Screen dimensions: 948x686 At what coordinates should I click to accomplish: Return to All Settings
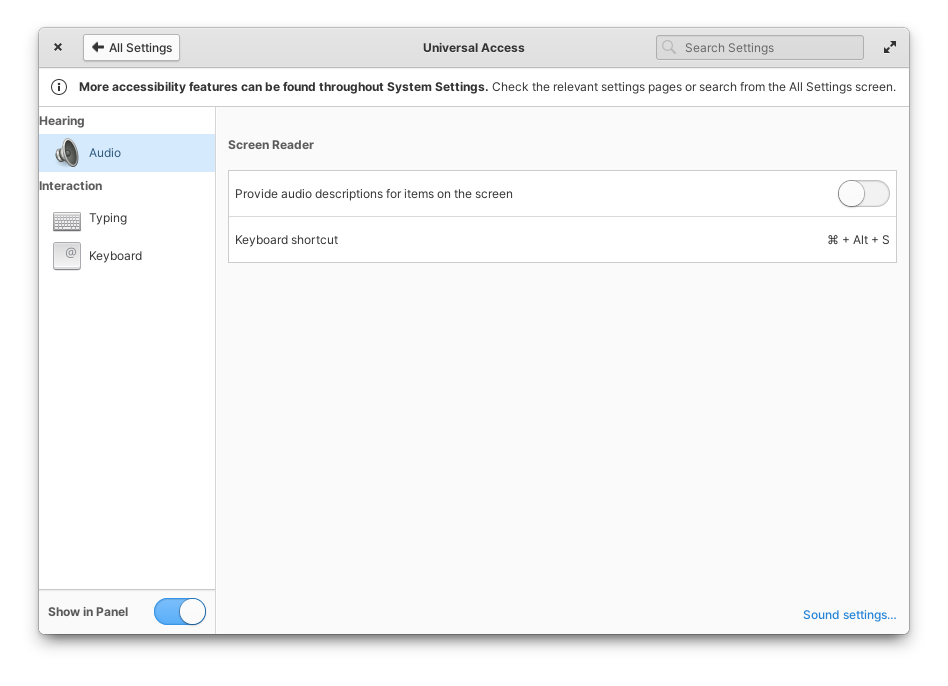pos(131,47)
